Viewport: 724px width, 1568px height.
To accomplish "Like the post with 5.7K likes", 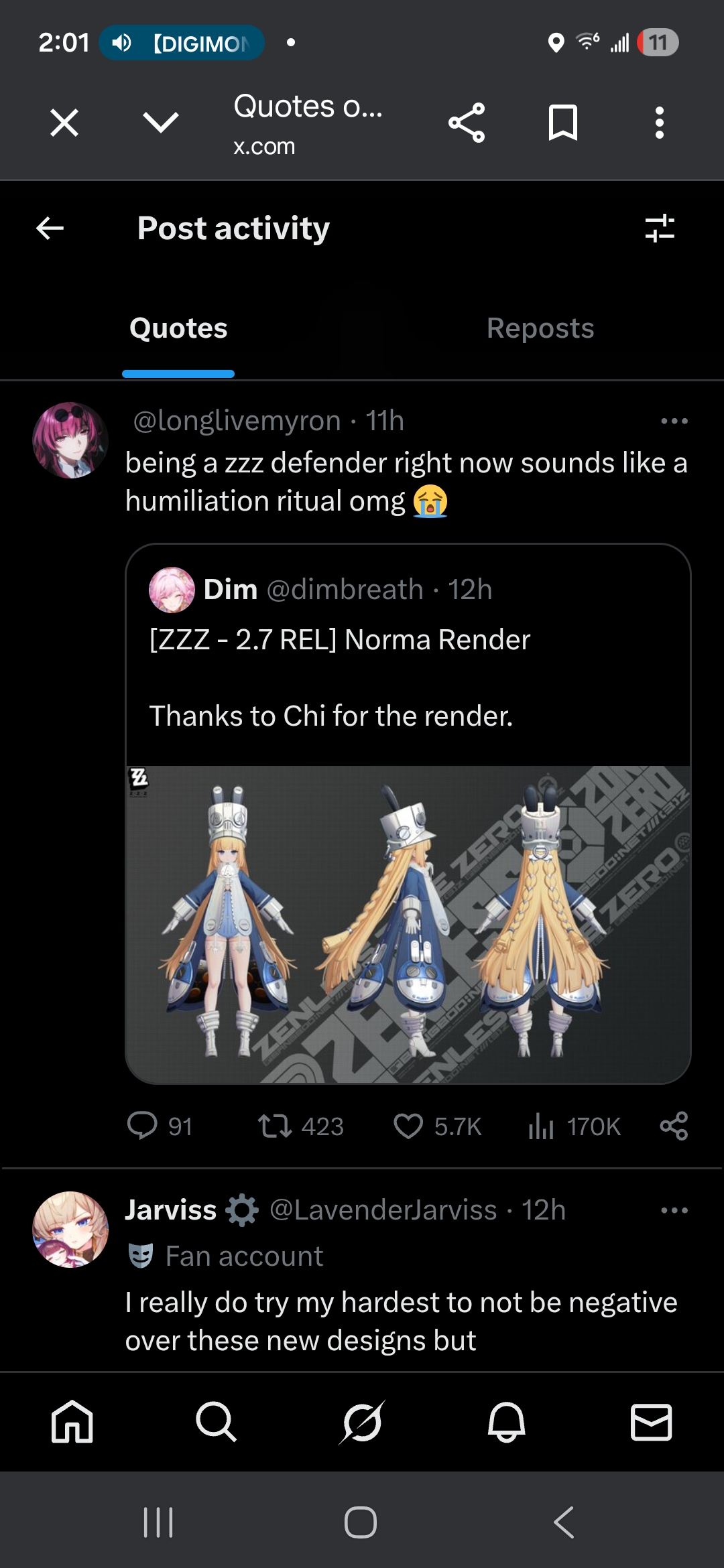I will click(437, 1126).
